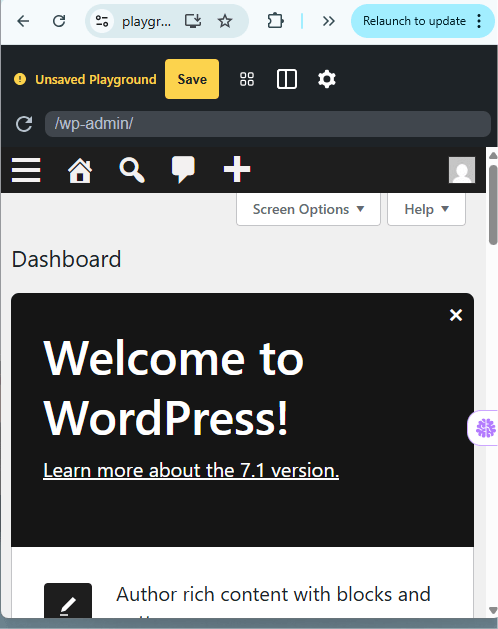Open Playground settings gear
The width and height of the screenshot is (498, 629).
[x=327, y=79]
